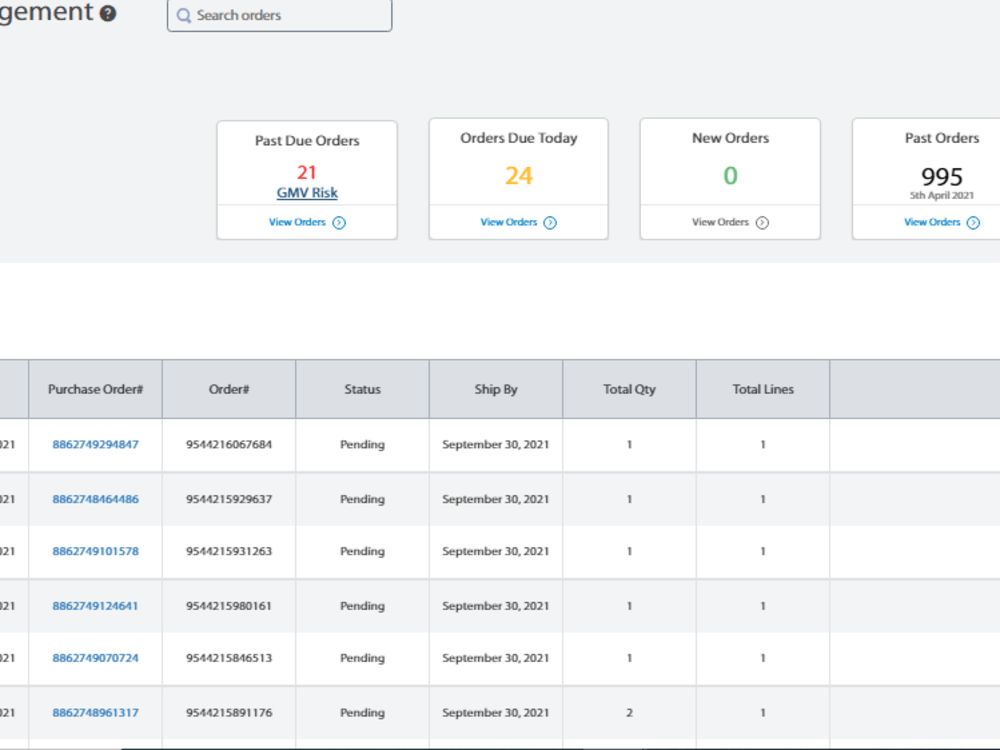Screen dimensions: 1000x750
Task: Select order number 9544215980161
Action: point(229,606)
